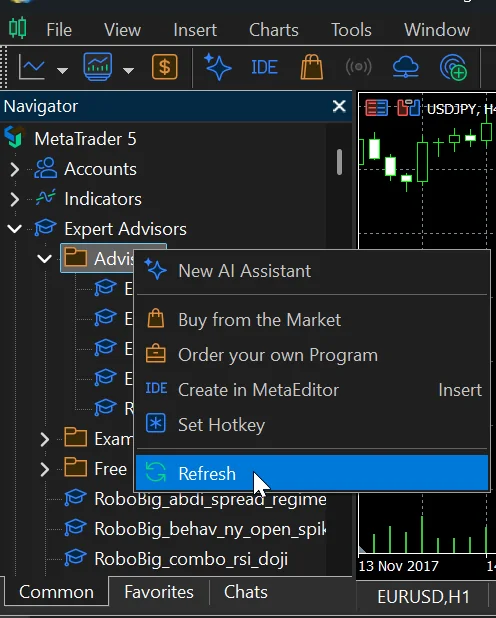Viewport: 496px width, 618px height.
Task: Choose Buy from the Market
Action: tap(312, 320)
